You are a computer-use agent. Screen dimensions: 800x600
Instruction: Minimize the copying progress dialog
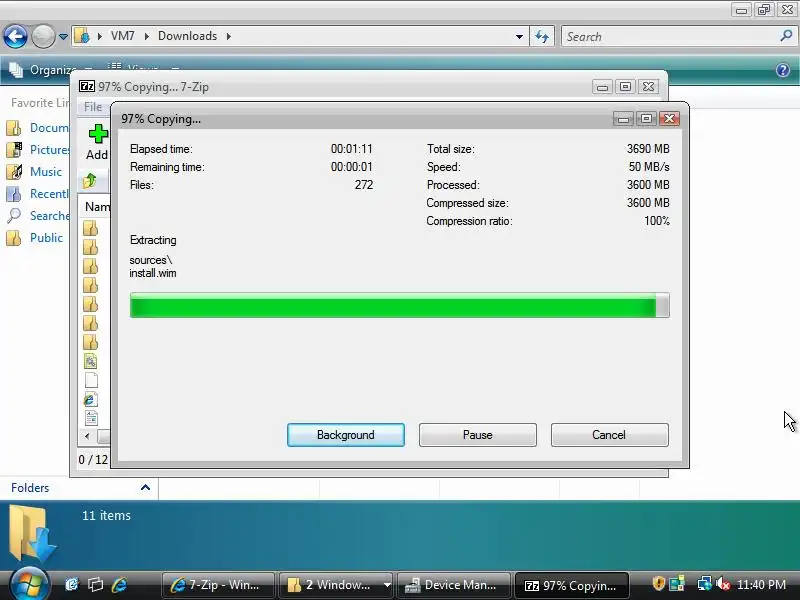623,118
